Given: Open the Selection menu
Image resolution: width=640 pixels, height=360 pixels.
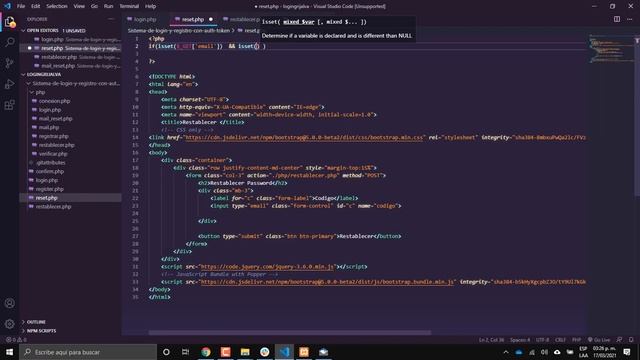Looking at the screenshot, I should click(57, 6).
